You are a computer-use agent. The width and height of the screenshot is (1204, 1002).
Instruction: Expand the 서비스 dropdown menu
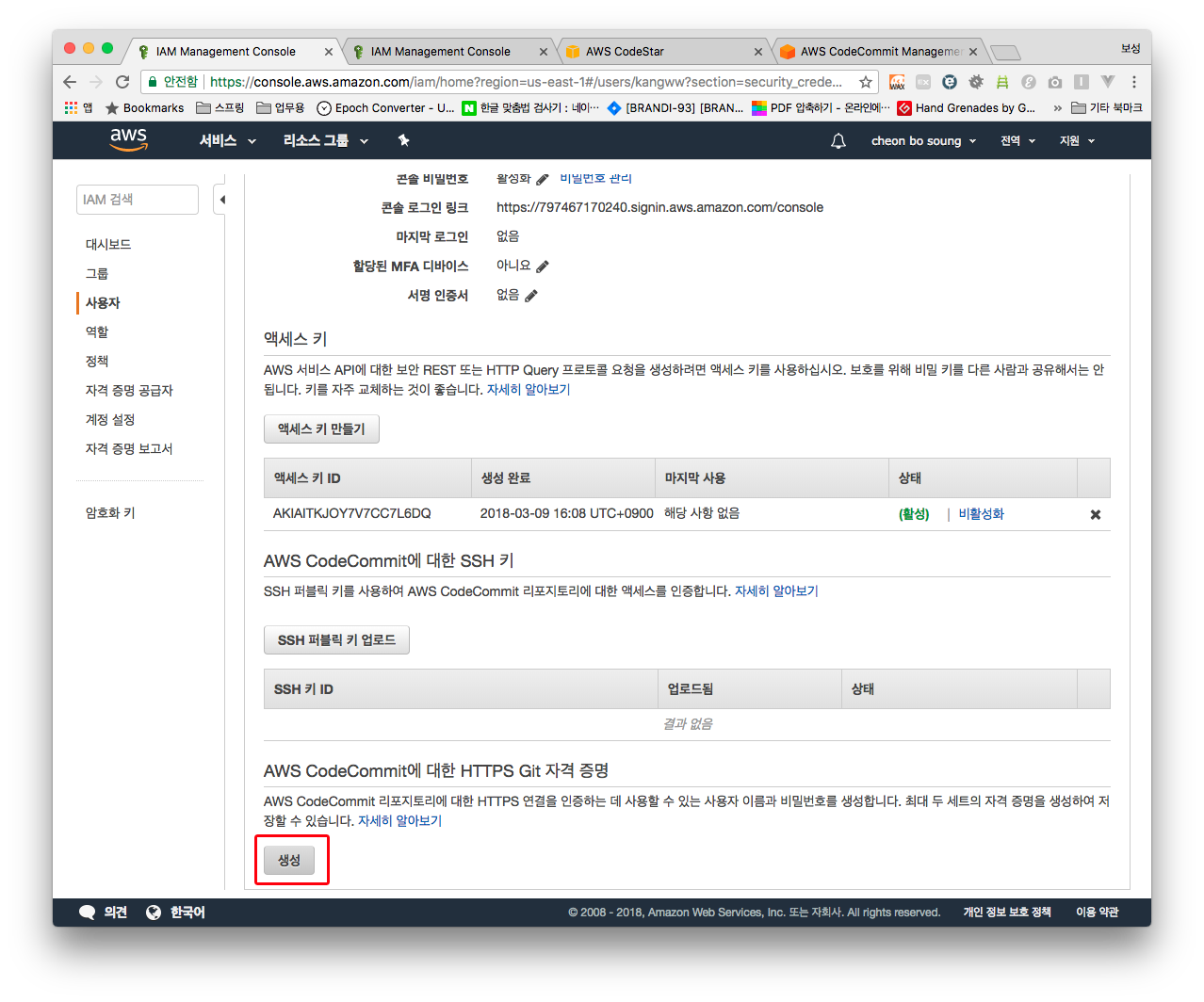pos(227,140)
